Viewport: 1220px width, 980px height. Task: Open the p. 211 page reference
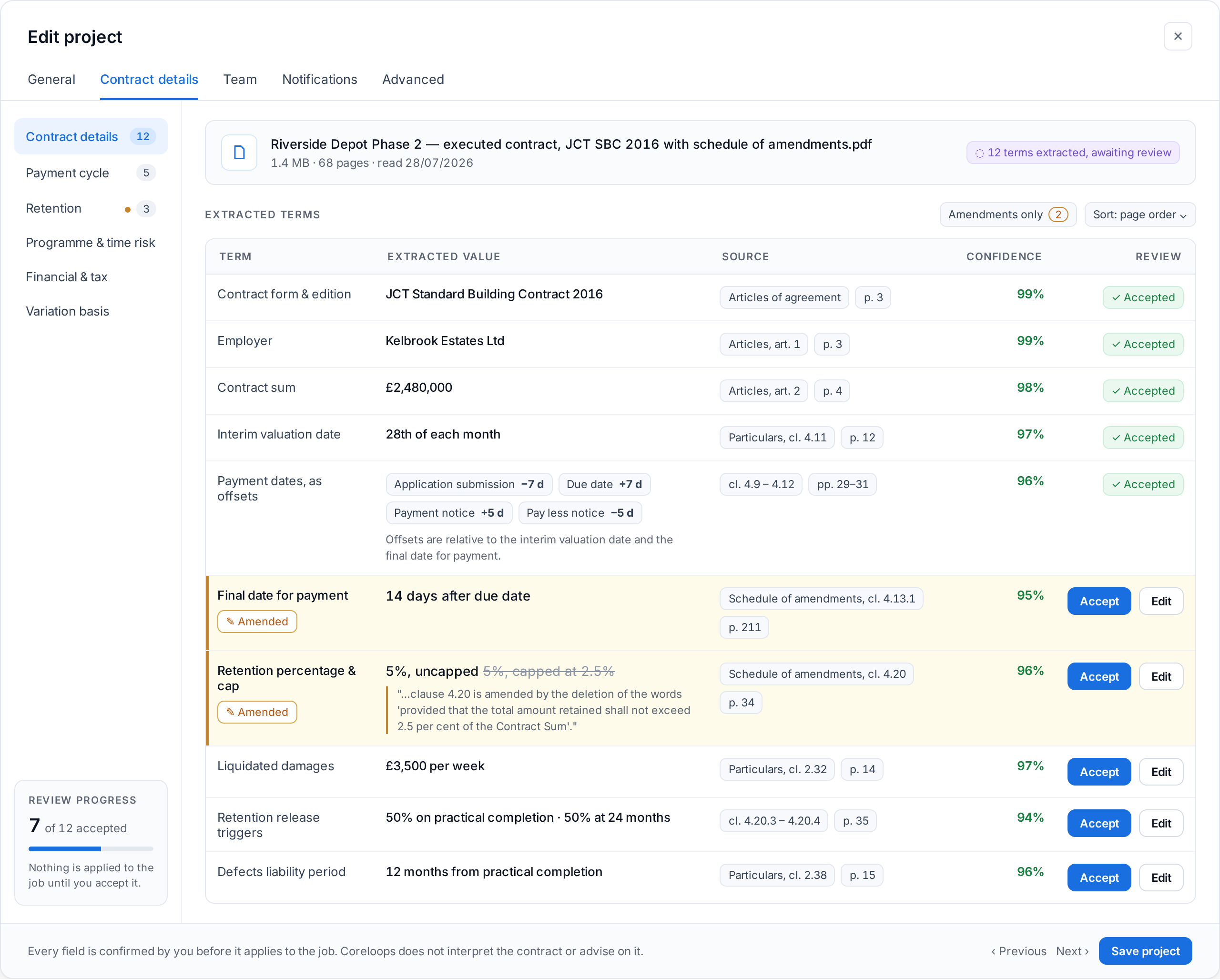[x=744, y=627]
